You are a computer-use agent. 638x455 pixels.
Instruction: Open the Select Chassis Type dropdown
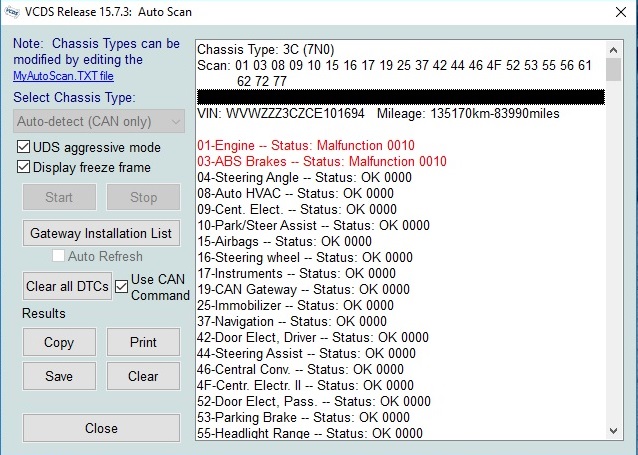pos(100,121)
